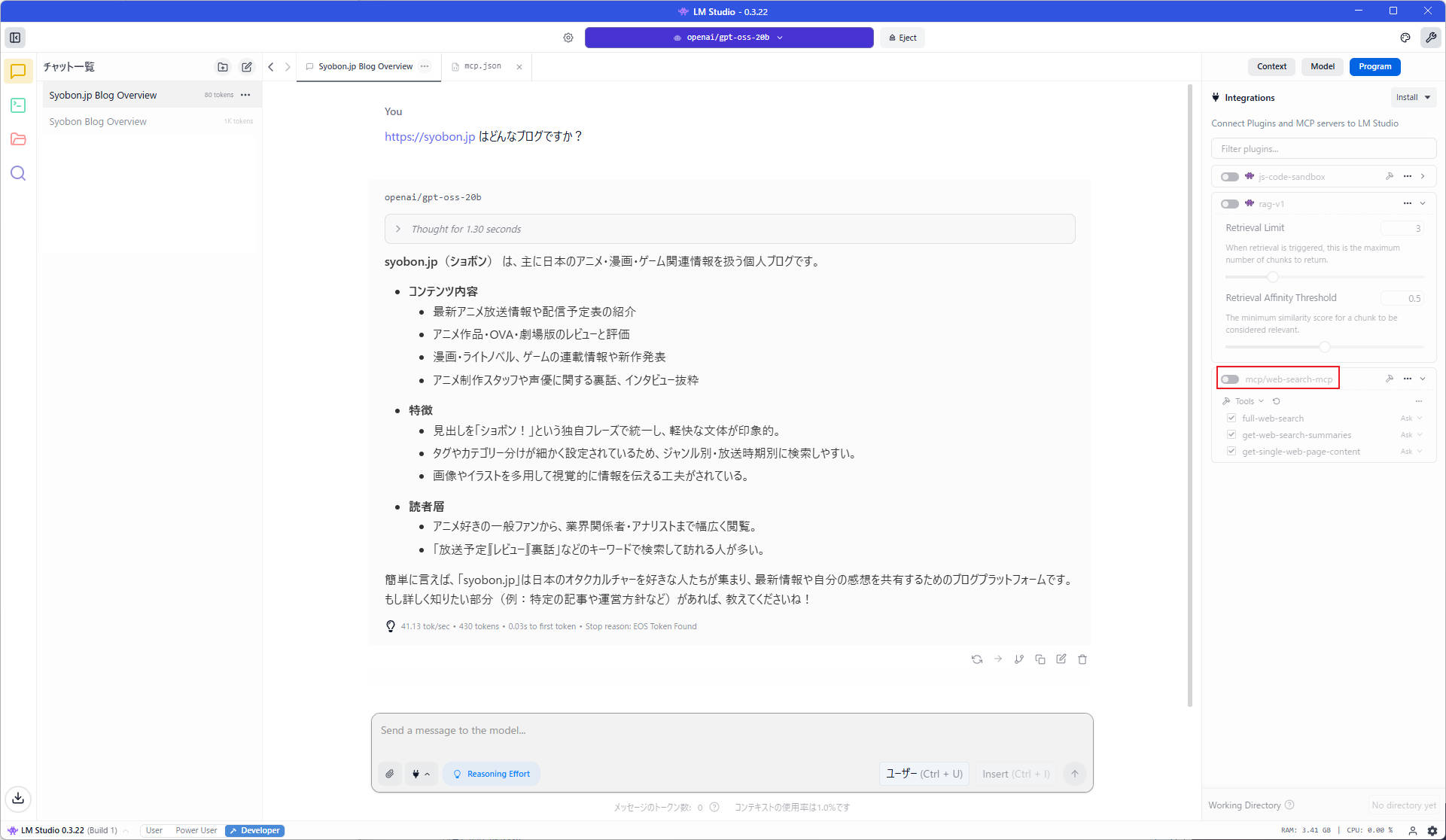Open the openai/gpt-oss-20b model selector
This screenshot has height=840, width=1446.
coord(729,38)
